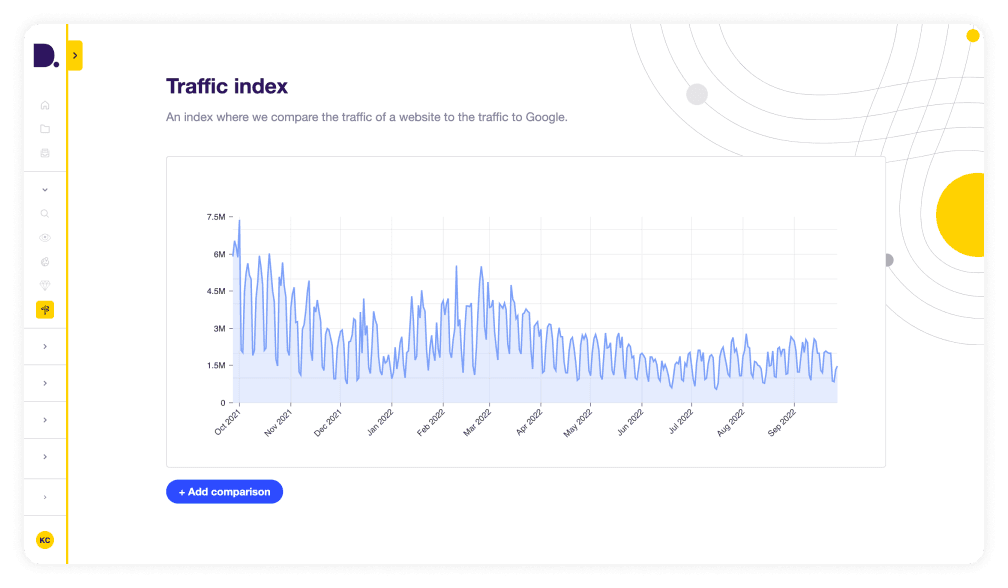Expand the first collapsed sidebar section
Image resolution: width=1008 pixels, height=588 pixels.
pyautogui.click(x=45, y=346)
